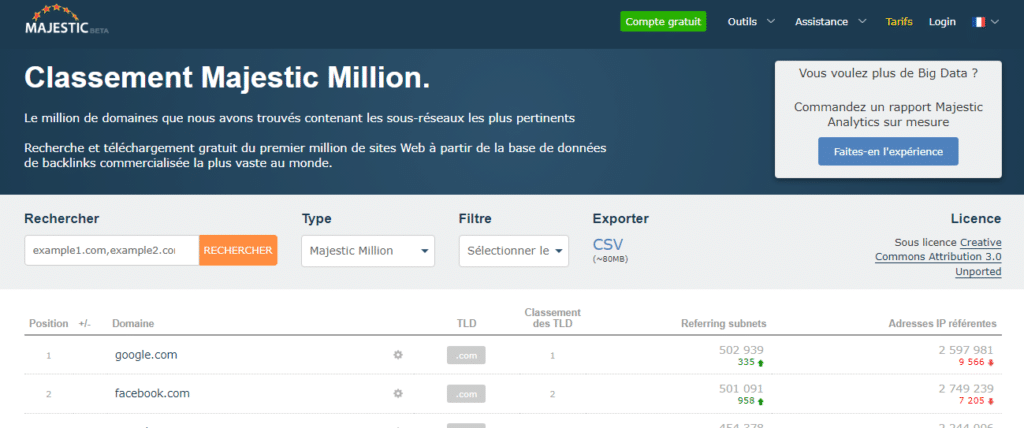Click the Position column header

pyautogui.click(x=48, y=323)
